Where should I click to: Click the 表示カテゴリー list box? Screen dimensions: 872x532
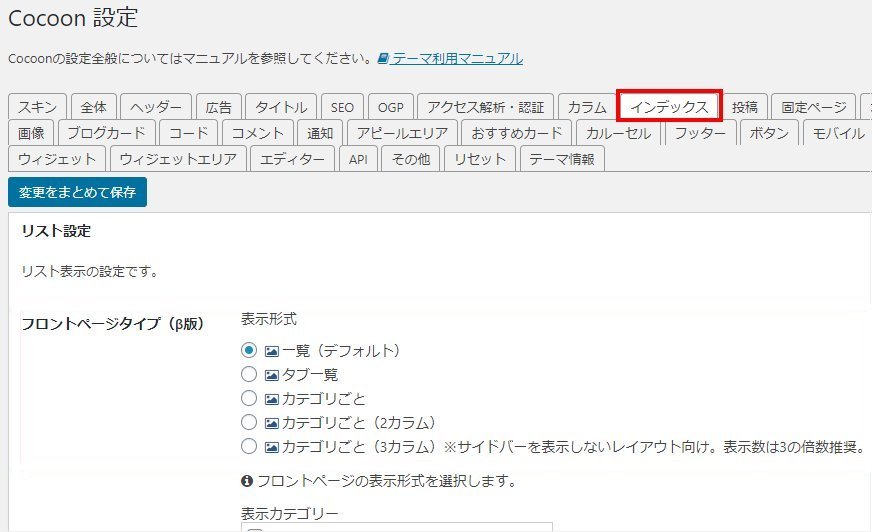pyautogui.click(x=397, y=526)
